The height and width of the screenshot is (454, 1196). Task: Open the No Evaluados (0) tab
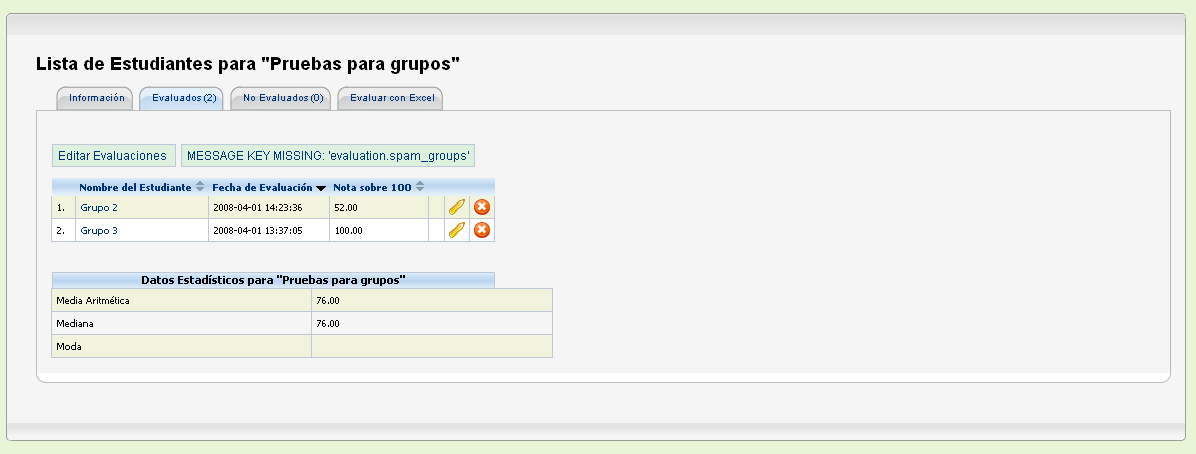tap(283, 98)
